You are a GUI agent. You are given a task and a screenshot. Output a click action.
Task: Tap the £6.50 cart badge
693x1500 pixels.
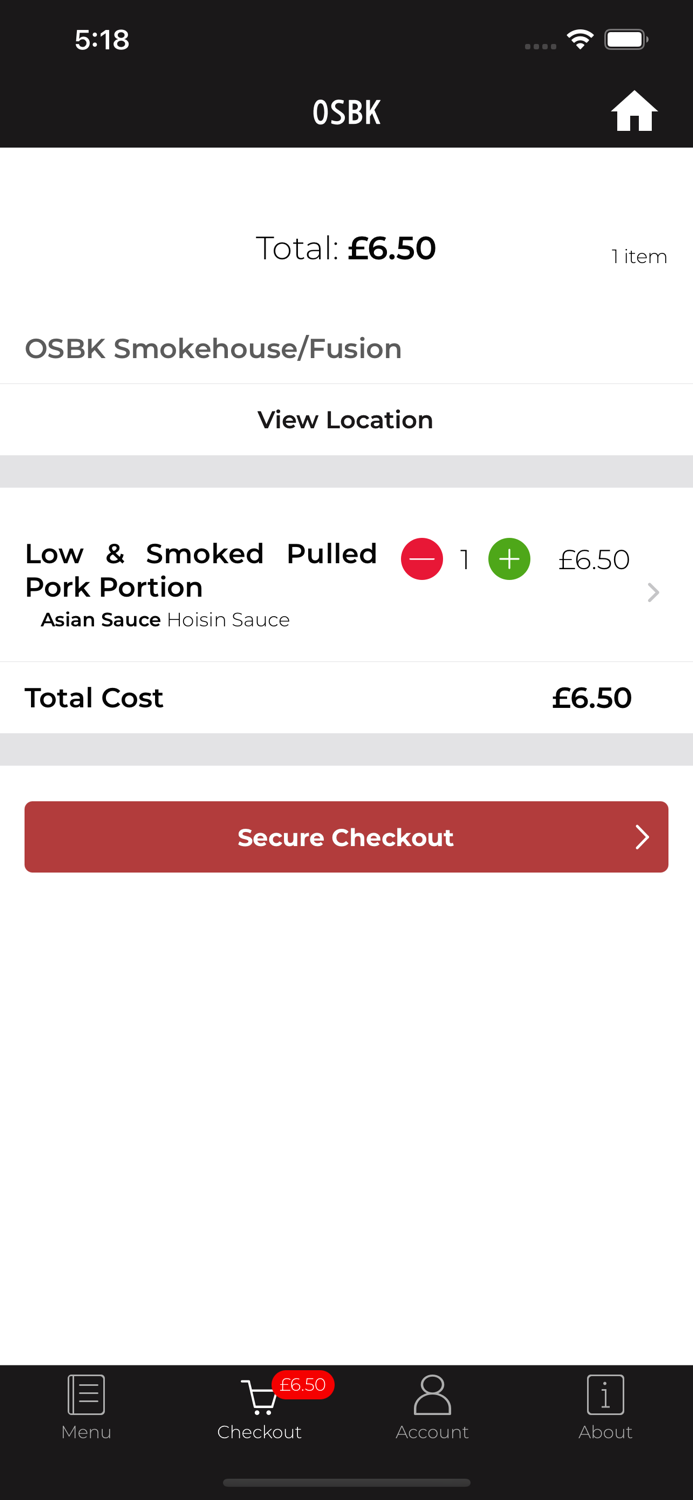(x=304, y=1385)
